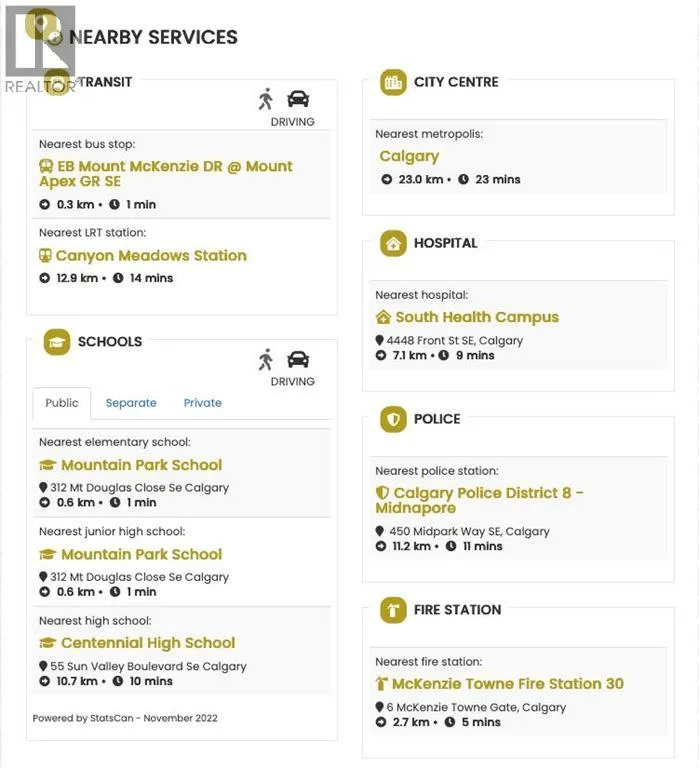The width and height of the screenshot is (699, 768).
Task: Click the Police shield icon
Action: coord(393,419)
